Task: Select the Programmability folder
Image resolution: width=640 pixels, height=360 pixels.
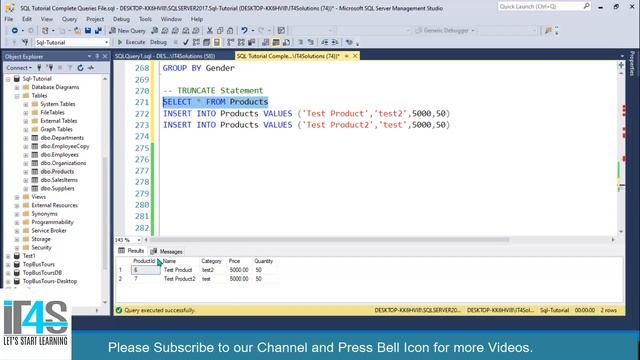Action: [x=52, y=222]
